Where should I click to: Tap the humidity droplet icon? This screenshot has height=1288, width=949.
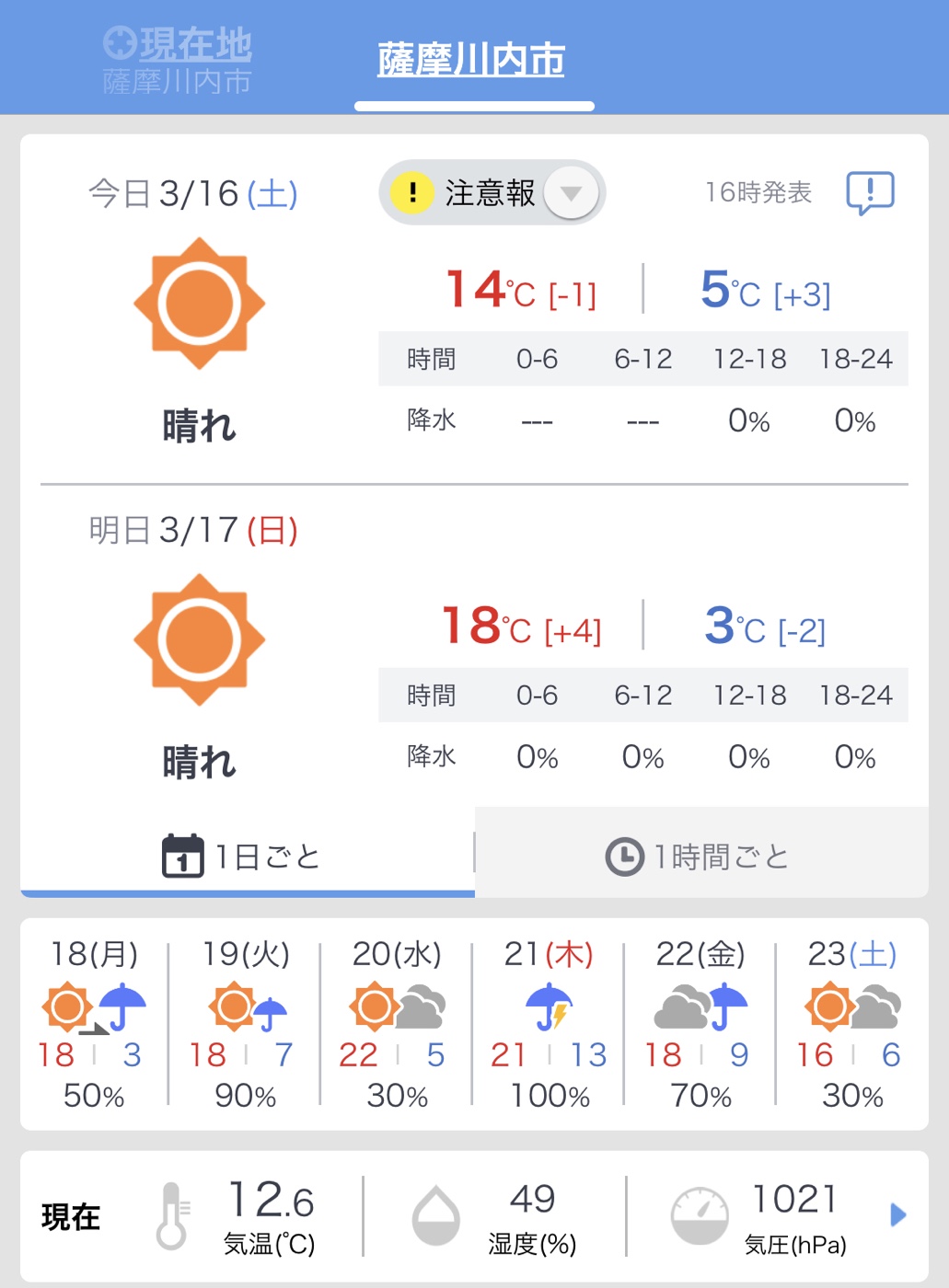[435, 1215]
